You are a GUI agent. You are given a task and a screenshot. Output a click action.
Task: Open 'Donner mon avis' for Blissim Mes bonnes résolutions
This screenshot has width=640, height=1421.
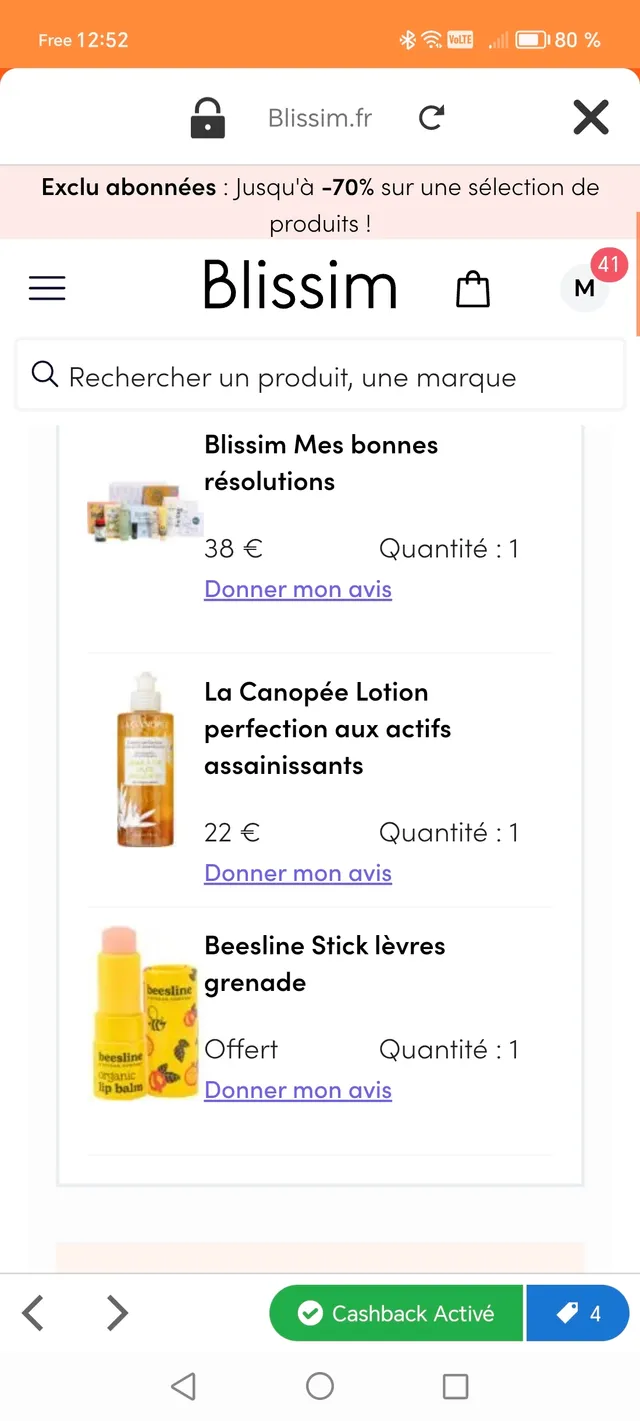pos(297,589)
